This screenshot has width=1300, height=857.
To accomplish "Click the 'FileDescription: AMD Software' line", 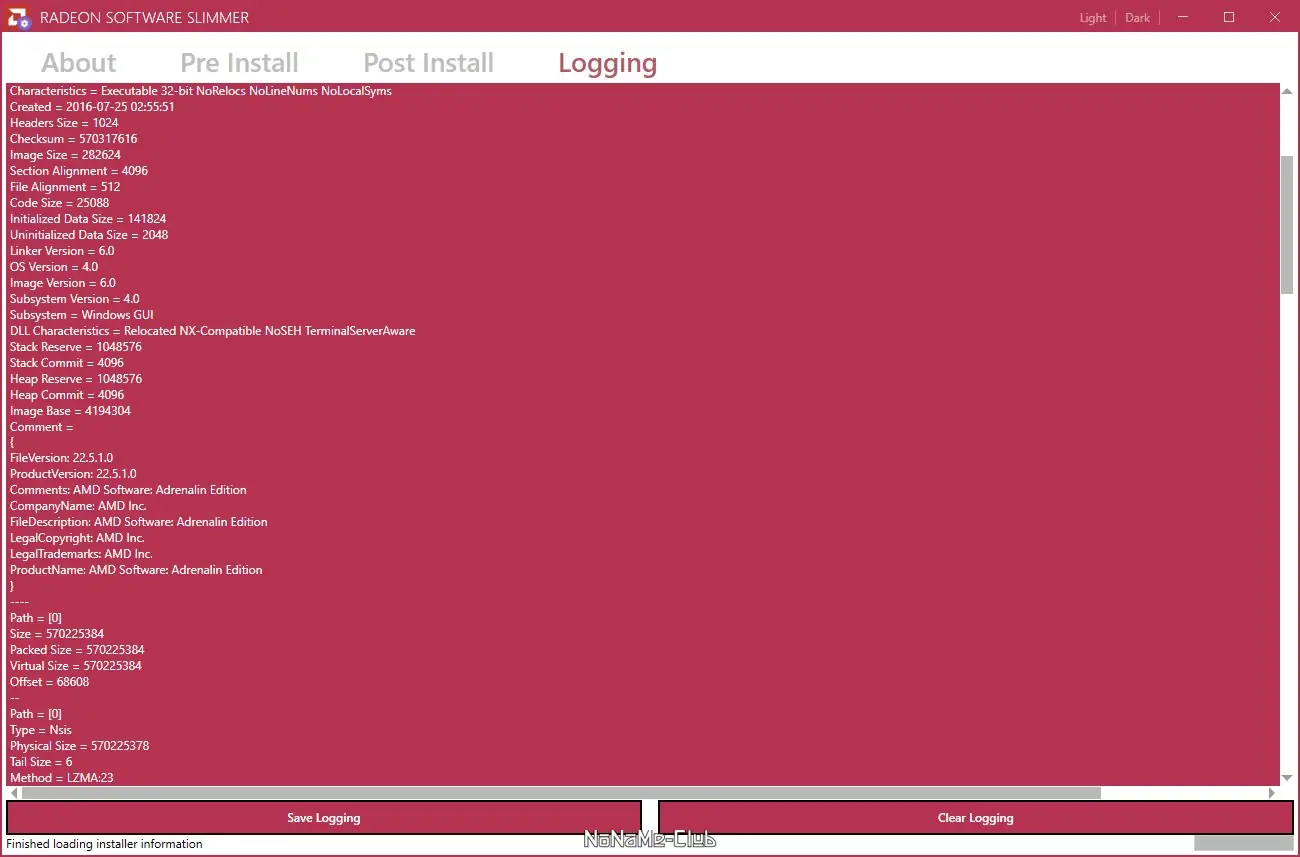I will [x=139, y=522].
